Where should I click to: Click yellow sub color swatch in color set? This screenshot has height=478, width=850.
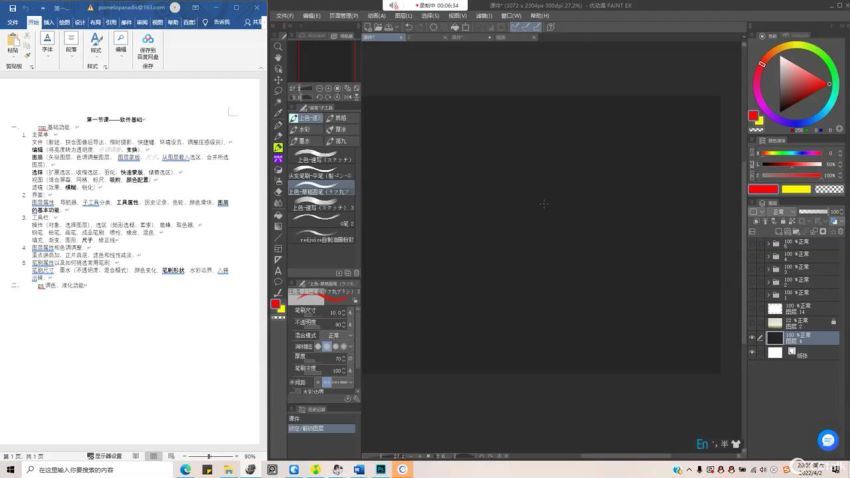click(796, 189)
